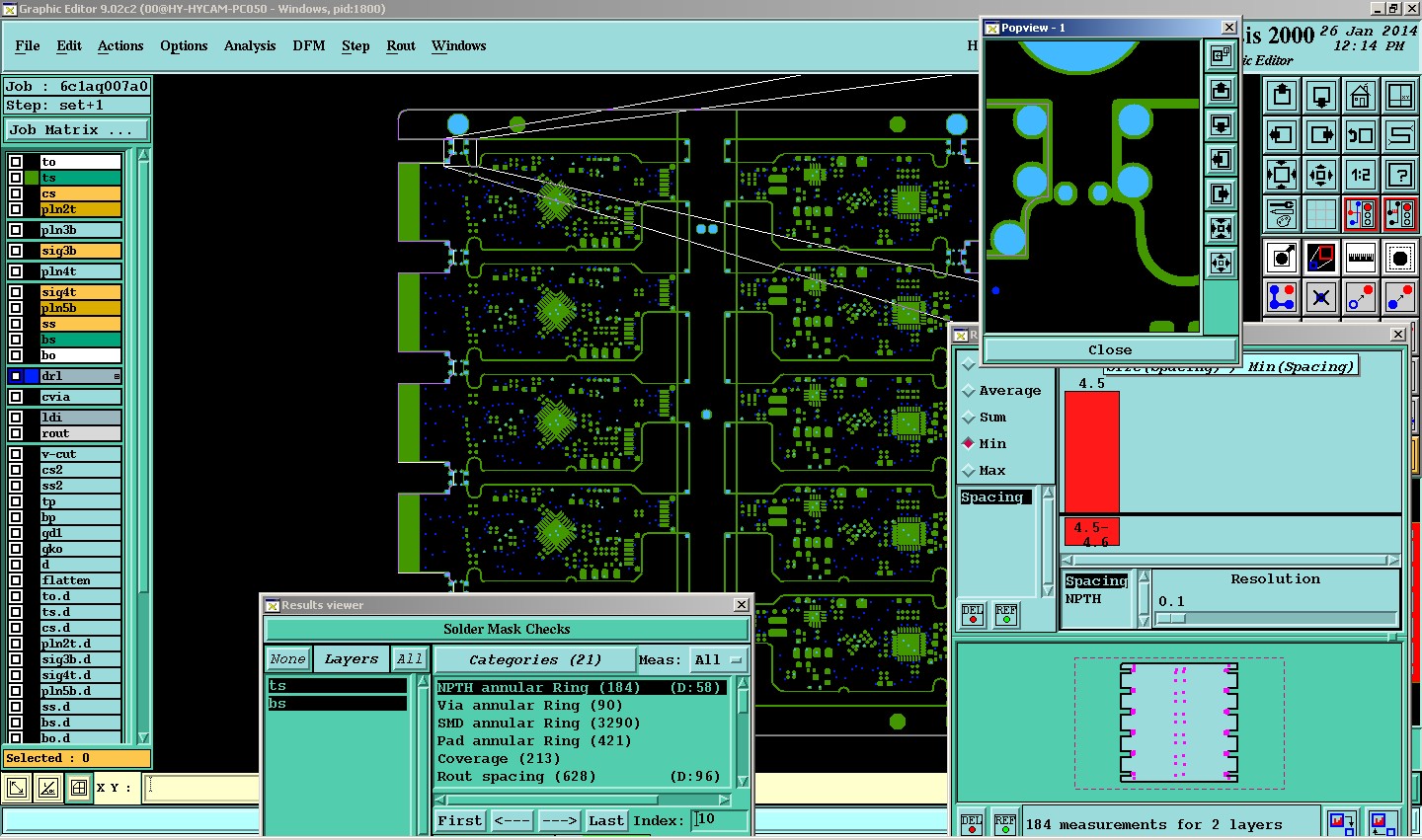Click the Last button in Results viewer

tap(605, 820)
